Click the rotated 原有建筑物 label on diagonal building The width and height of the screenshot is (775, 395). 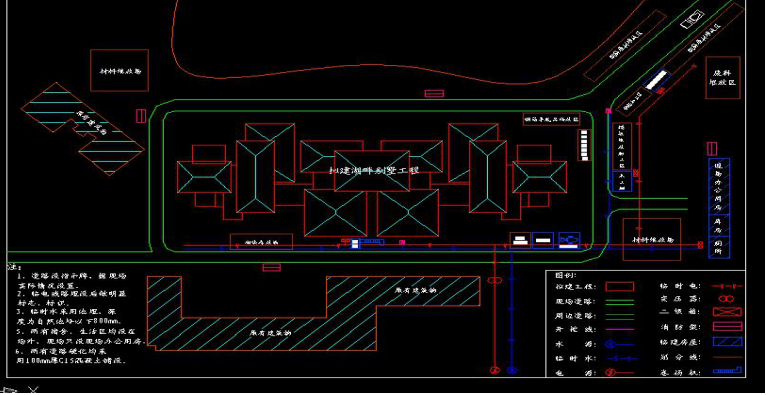[91, 122]
